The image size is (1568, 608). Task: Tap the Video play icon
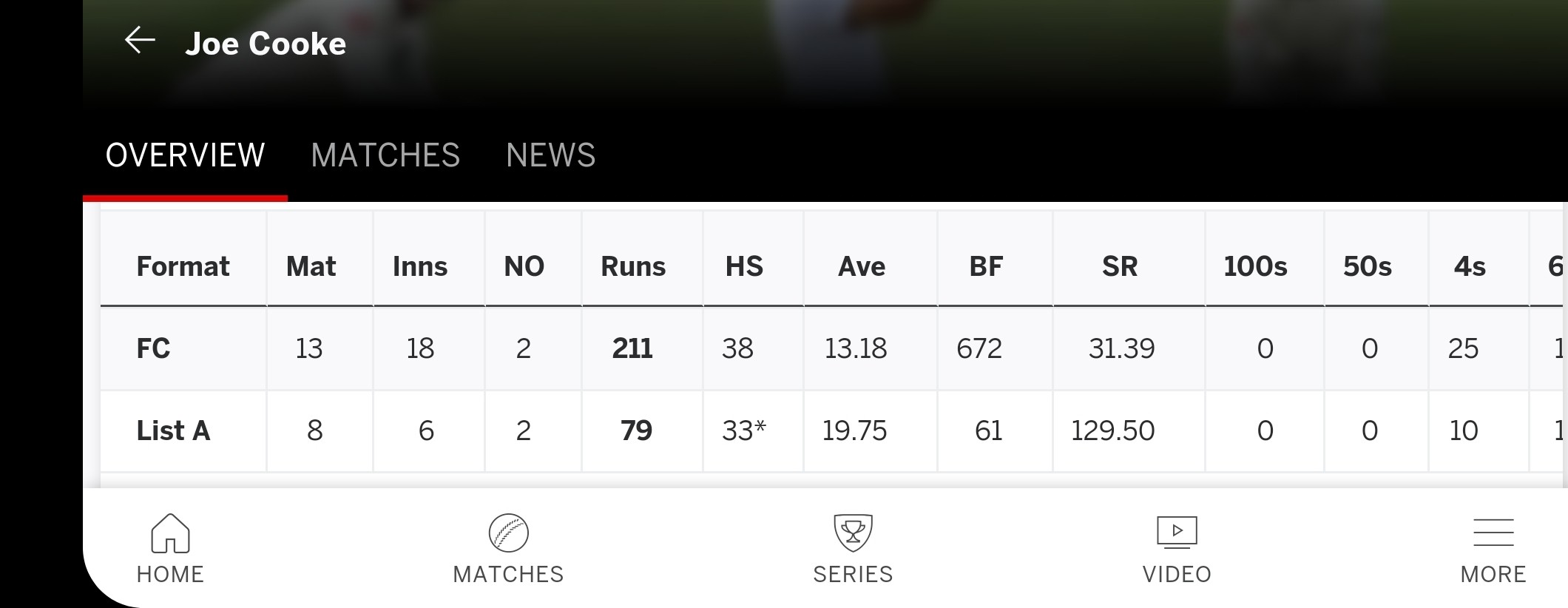[1177, 533]
